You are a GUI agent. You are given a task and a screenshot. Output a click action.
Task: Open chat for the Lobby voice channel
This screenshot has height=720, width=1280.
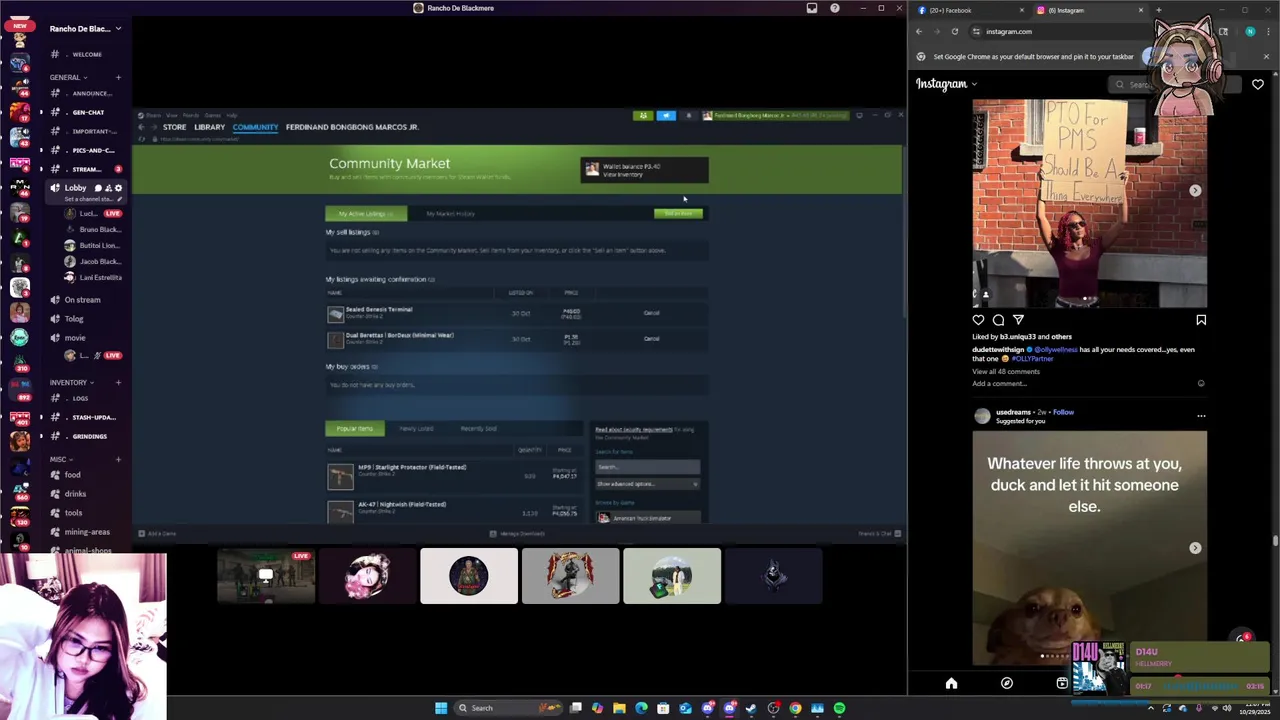[98, 188]
